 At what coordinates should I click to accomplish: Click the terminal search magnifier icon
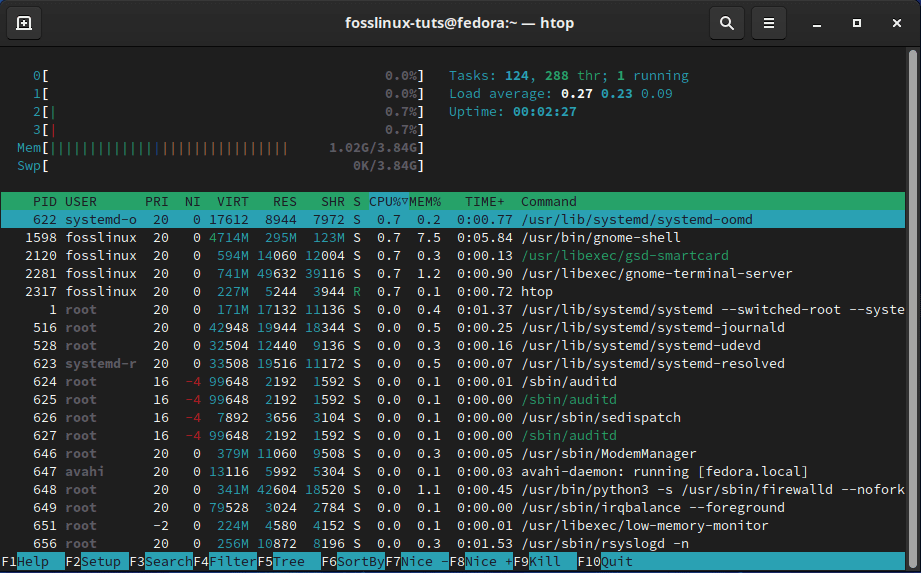coord(727,23)
